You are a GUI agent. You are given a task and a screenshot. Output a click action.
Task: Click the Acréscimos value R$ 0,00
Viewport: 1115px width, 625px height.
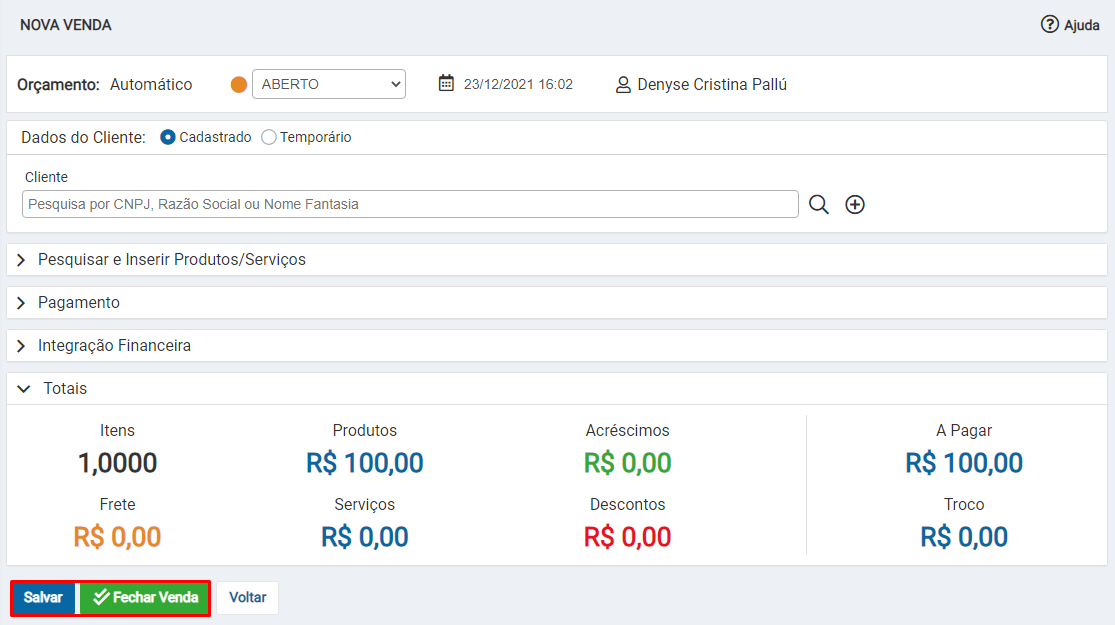[627, 463]
